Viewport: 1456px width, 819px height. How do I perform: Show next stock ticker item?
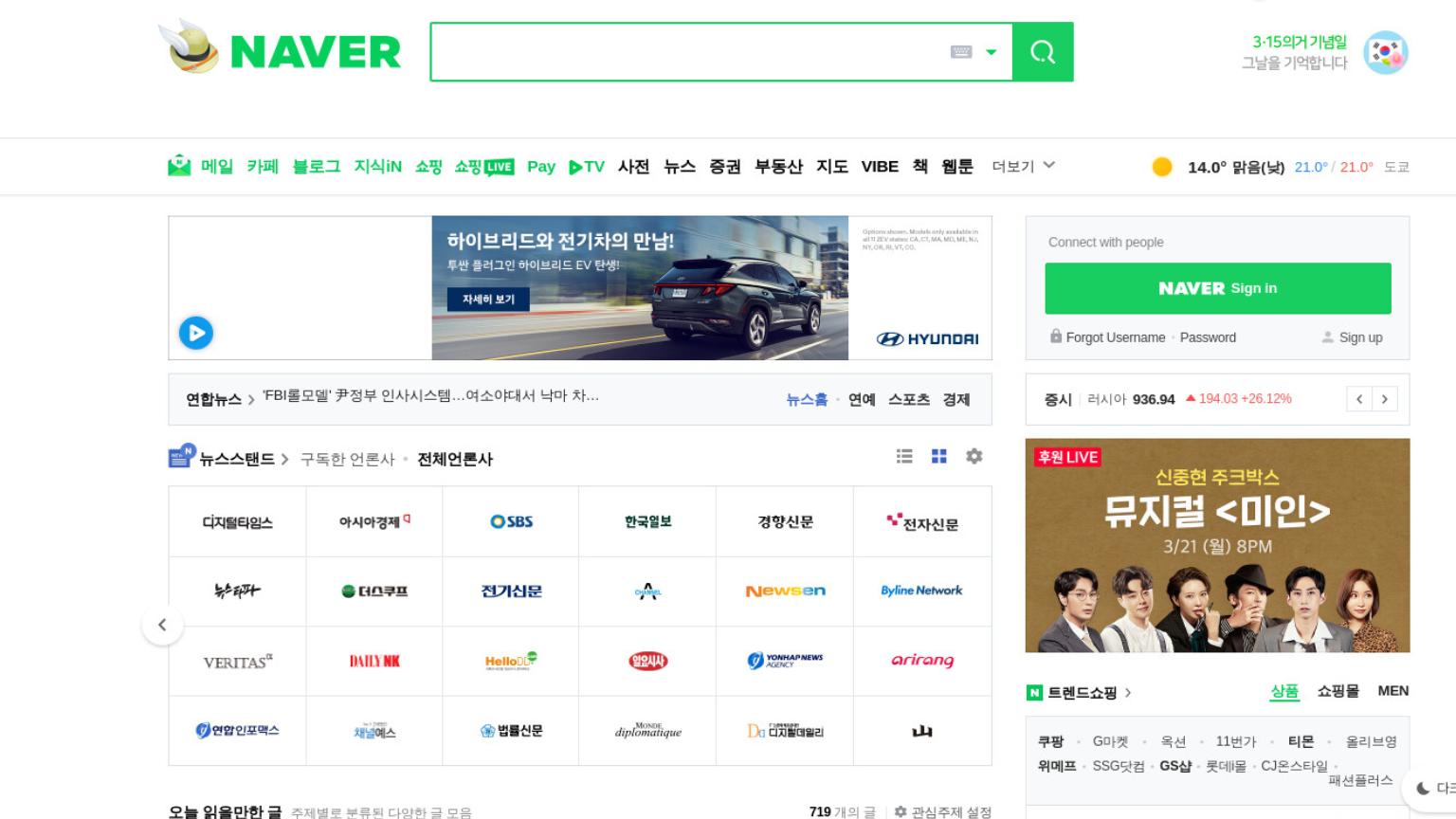[1385, 399]
